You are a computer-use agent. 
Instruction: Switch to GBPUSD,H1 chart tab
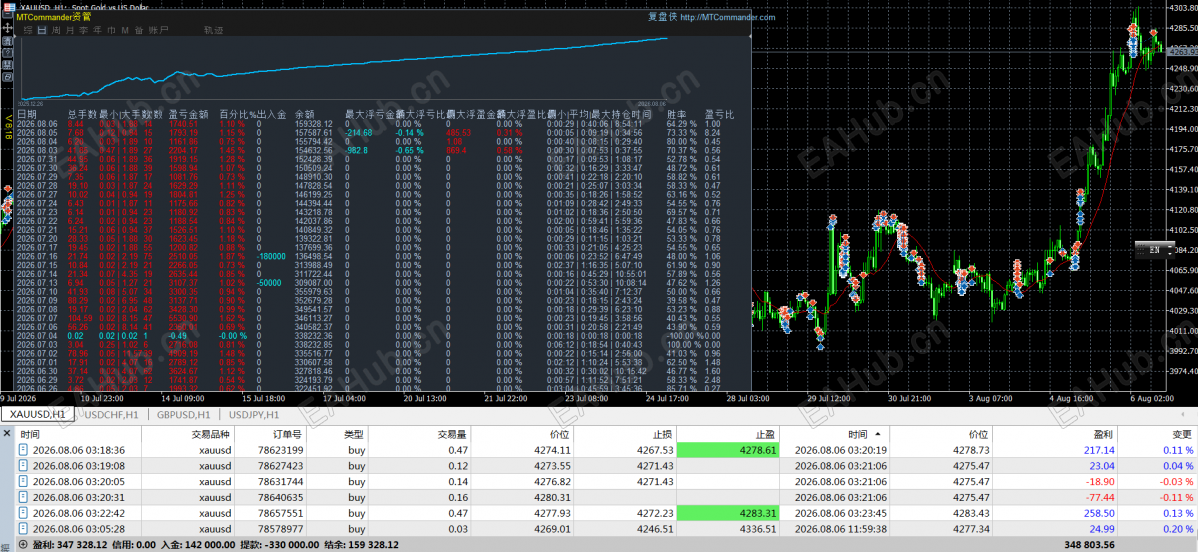coord(184,414)
